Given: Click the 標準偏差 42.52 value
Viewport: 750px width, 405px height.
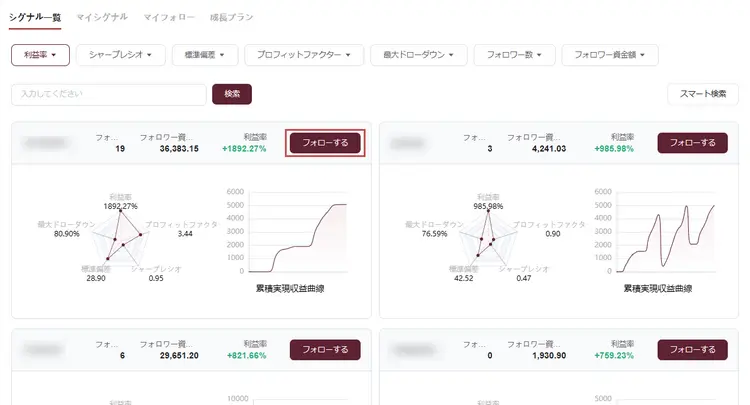Looking at the screenshot, I should click(x=463, y=278).
